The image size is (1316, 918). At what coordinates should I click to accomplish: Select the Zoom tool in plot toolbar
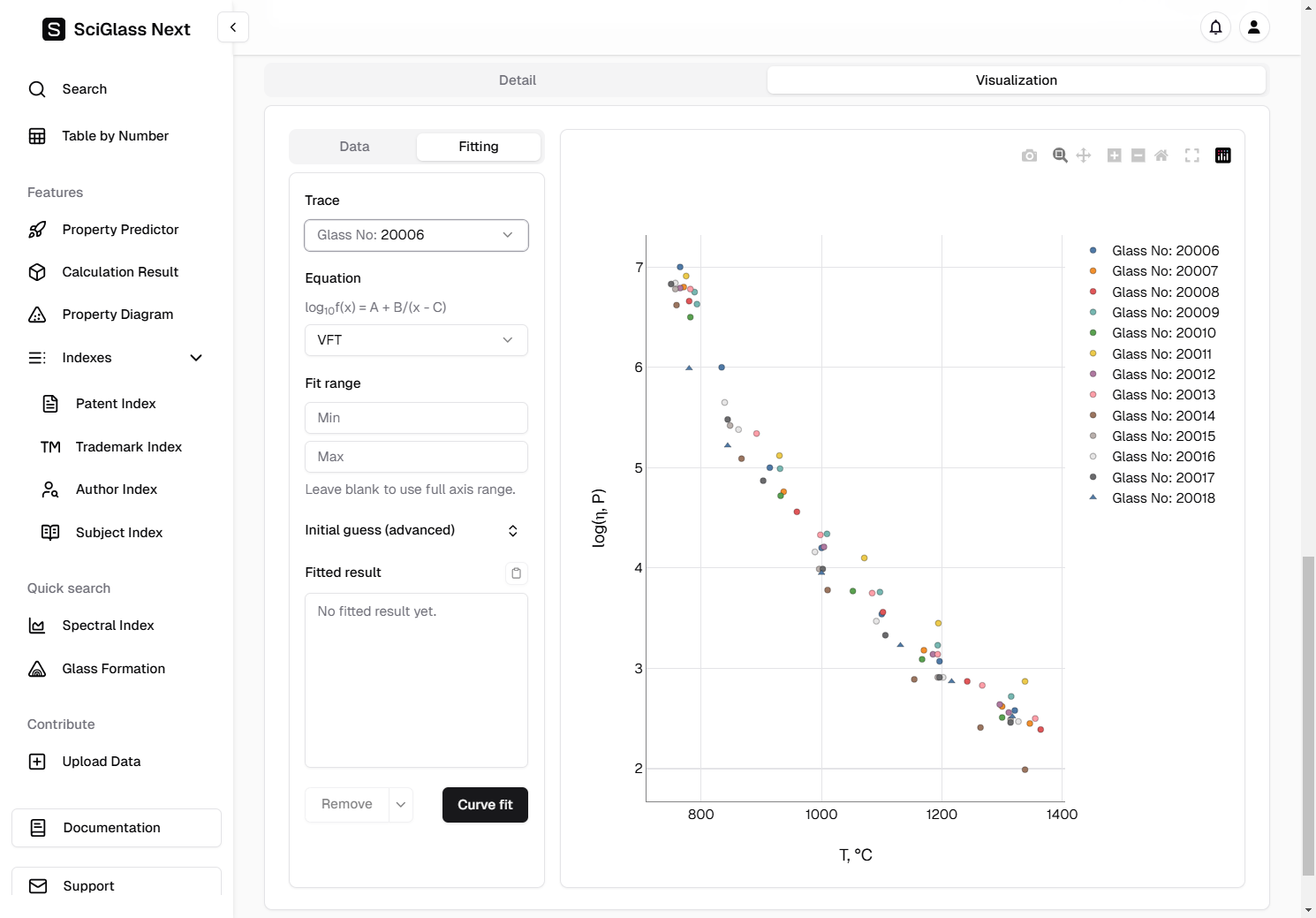tap(1060, 156)
